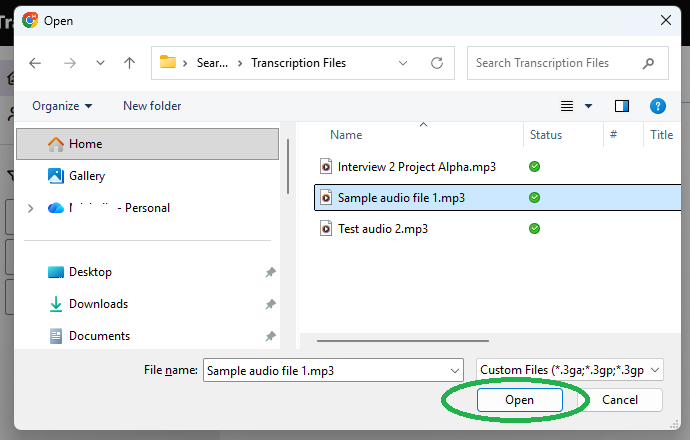Unpin Desktop using its pin icon

(270, 272)
